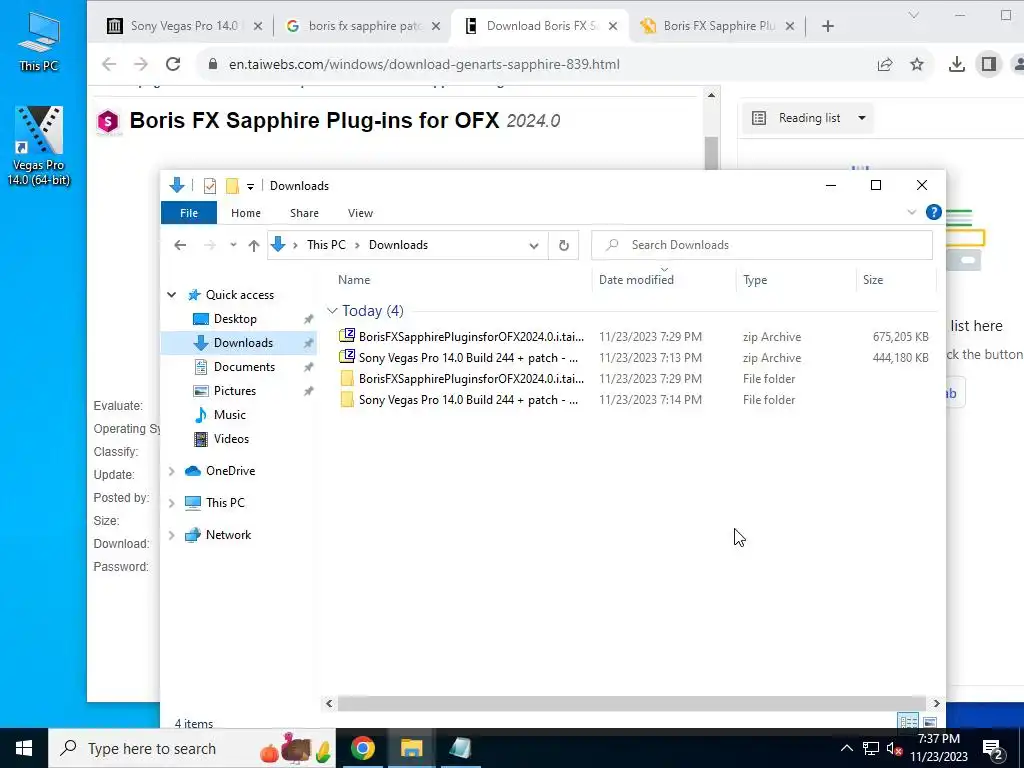
Task: Open address bar history dropdown
Action: [x=534, y=246]
